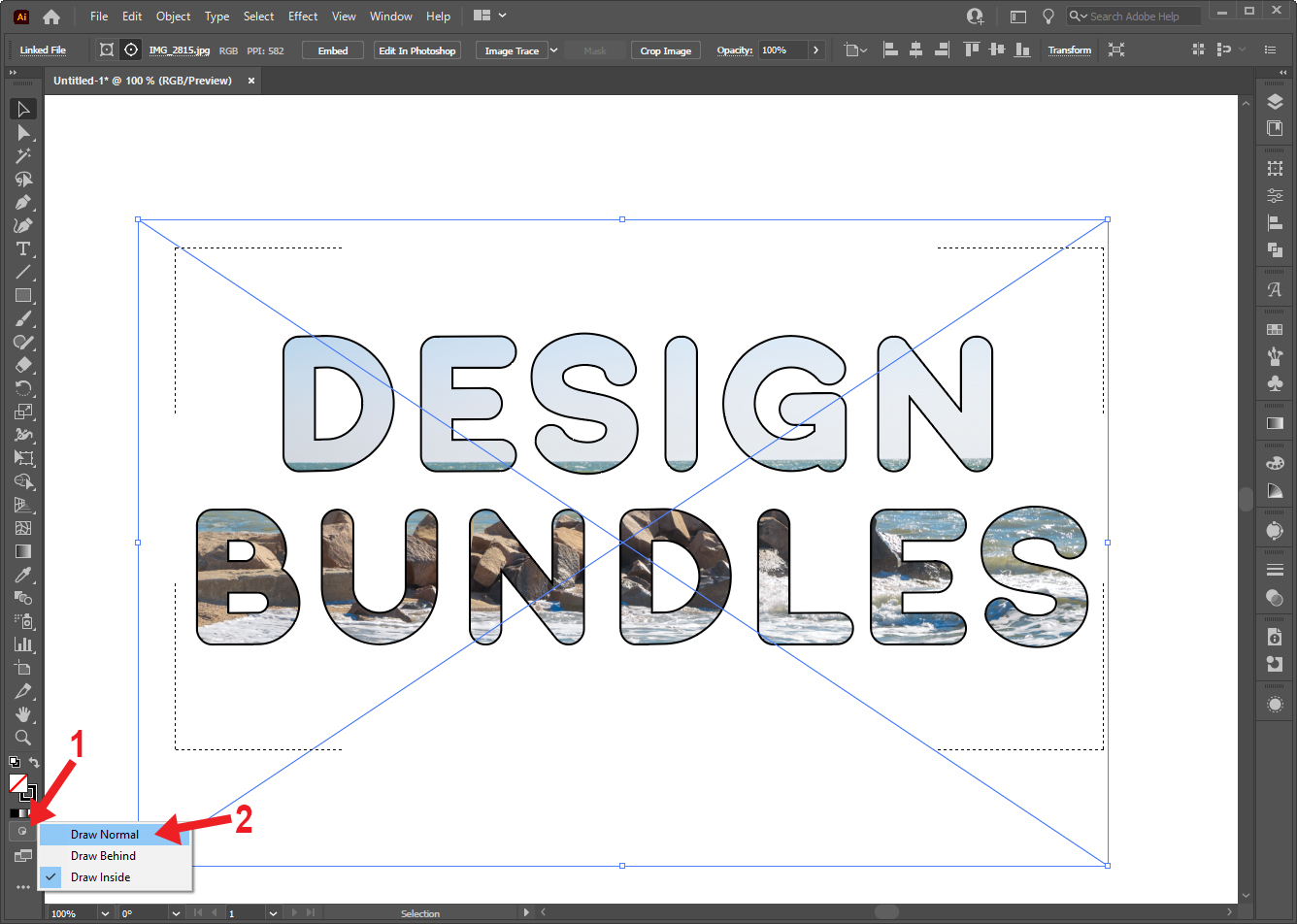
Task: Open the workspace switcher dropdown
Action: [x=490, y=16]
